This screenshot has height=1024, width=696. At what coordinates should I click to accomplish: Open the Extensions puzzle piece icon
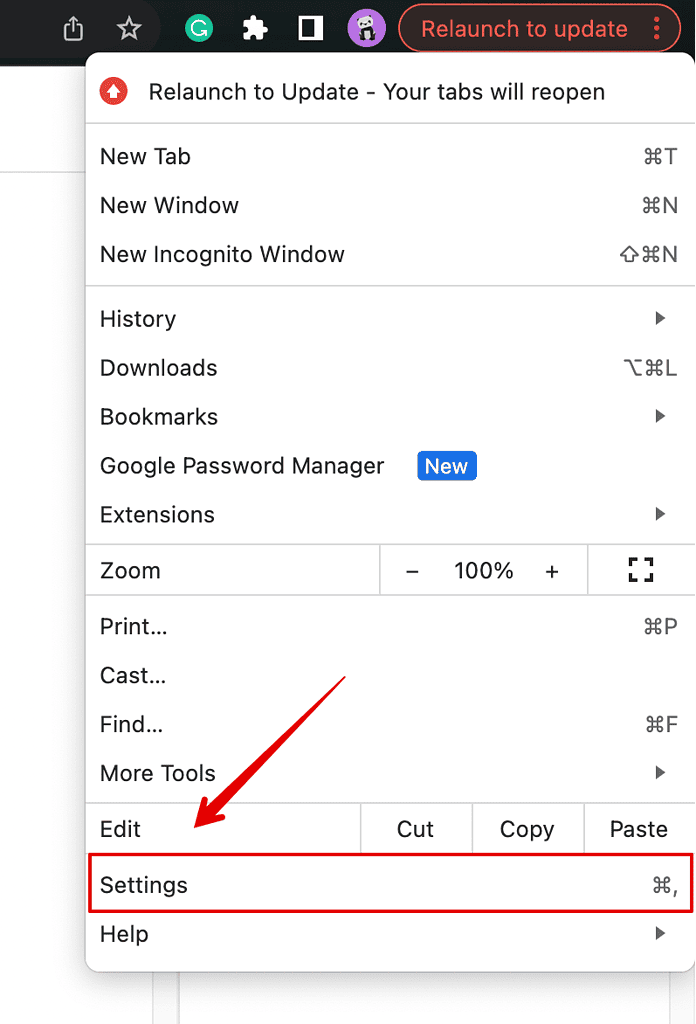click(x=254, y=28)
